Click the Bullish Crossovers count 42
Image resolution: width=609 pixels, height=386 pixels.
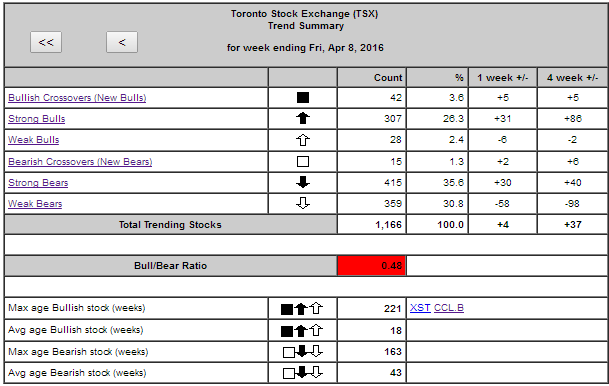396,97
